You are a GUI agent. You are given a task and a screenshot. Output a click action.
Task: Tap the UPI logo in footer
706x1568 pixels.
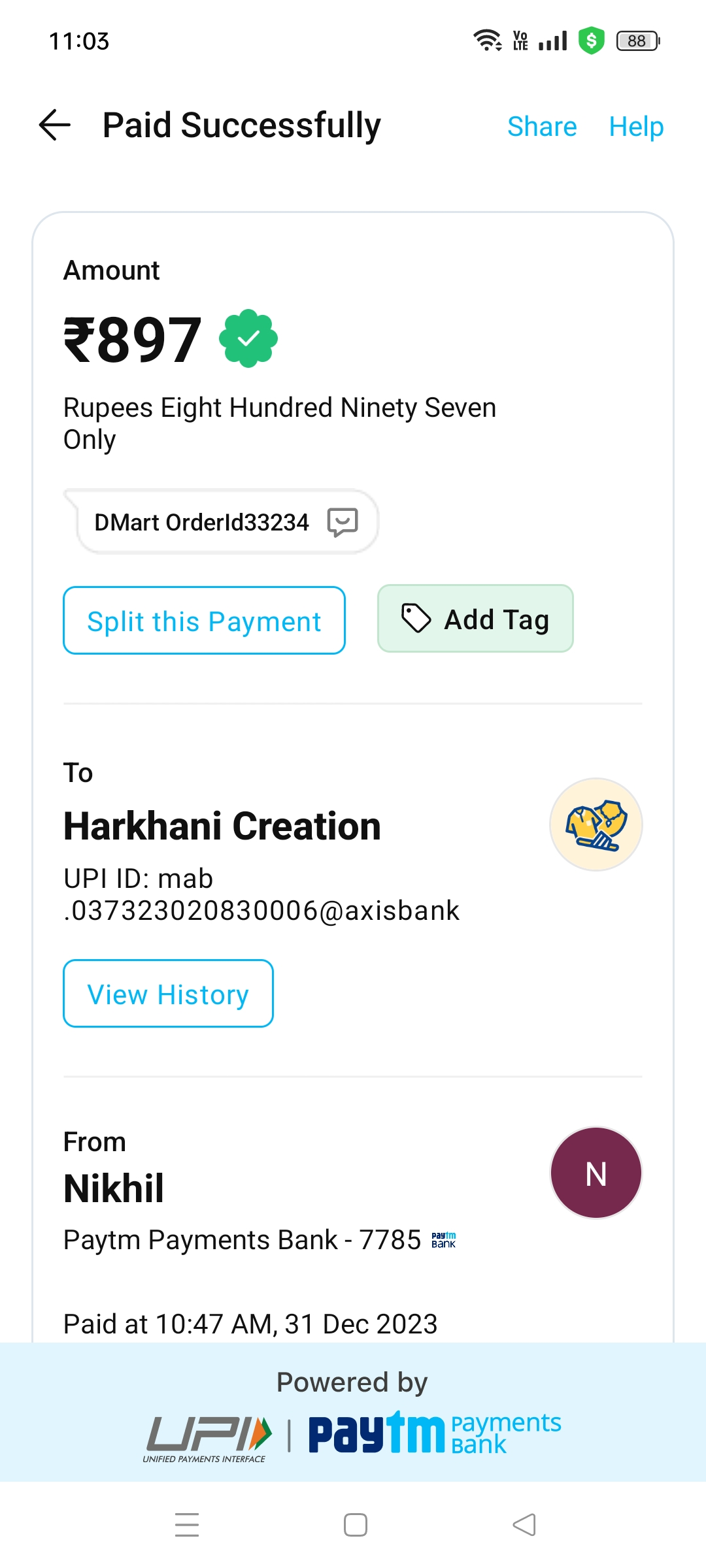tap(208, 1437)
